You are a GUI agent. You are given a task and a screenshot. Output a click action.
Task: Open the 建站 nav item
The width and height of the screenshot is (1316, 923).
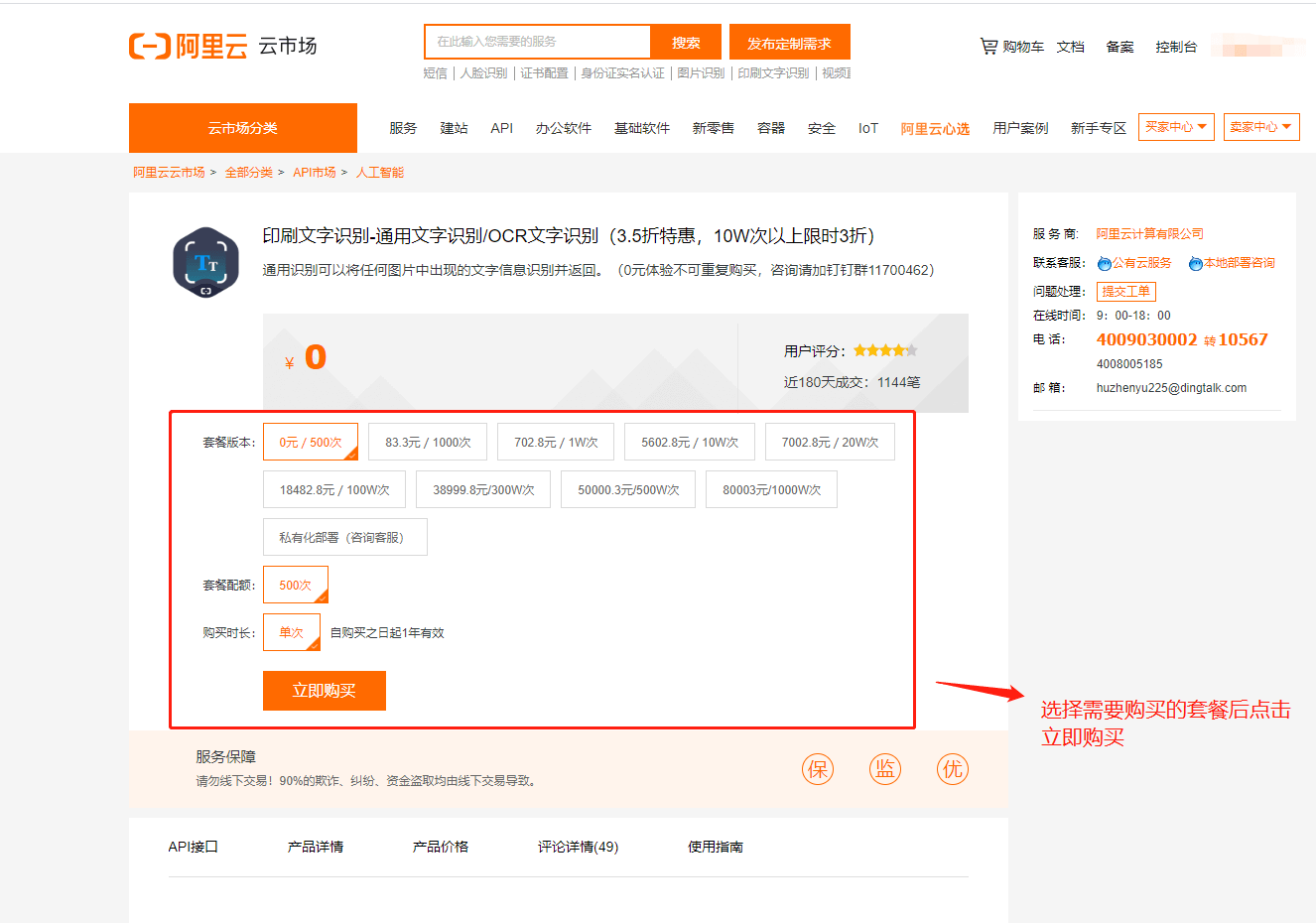(x=454, y=128)
